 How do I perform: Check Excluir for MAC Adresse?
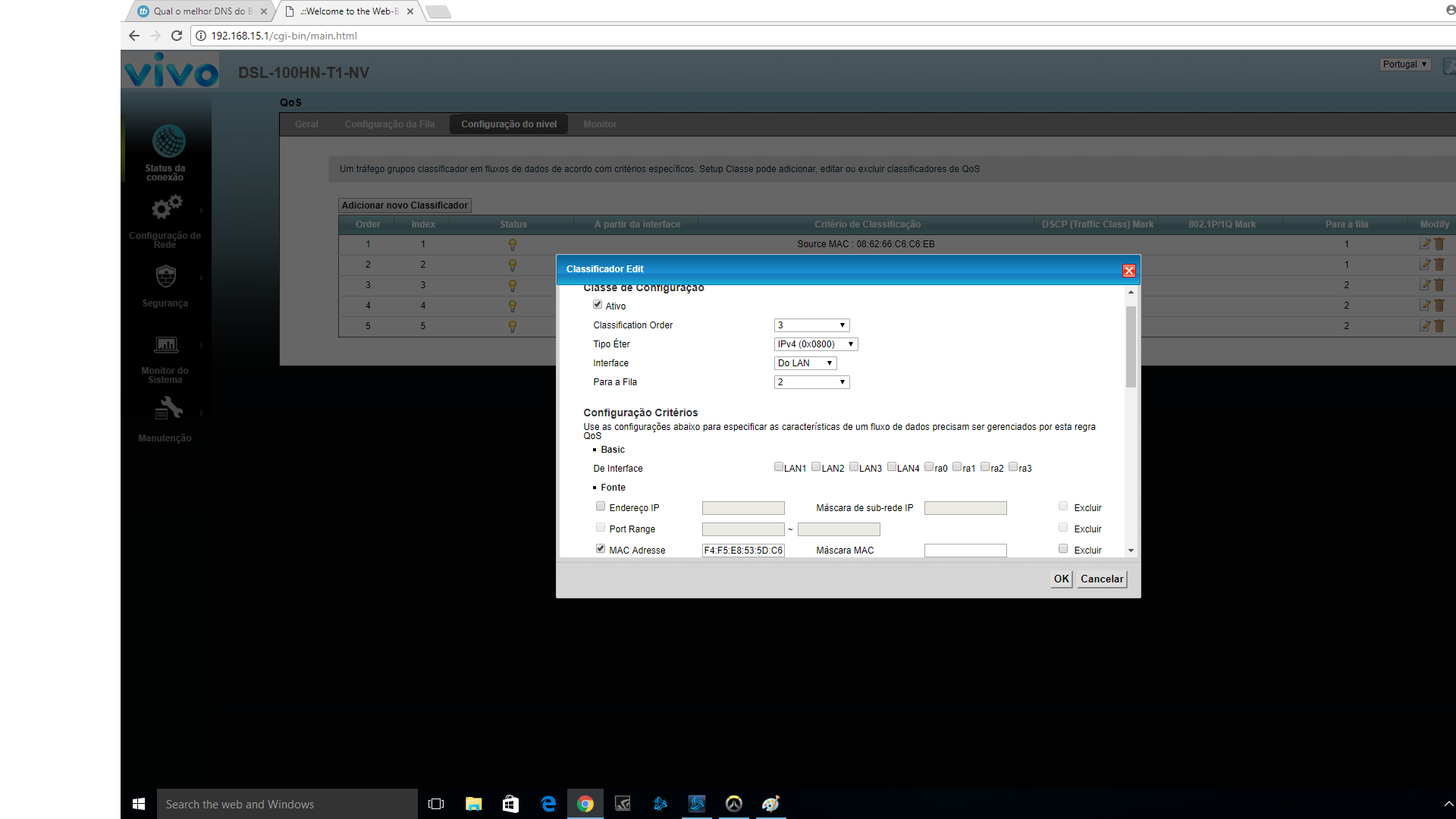(x=1063, y=549)
